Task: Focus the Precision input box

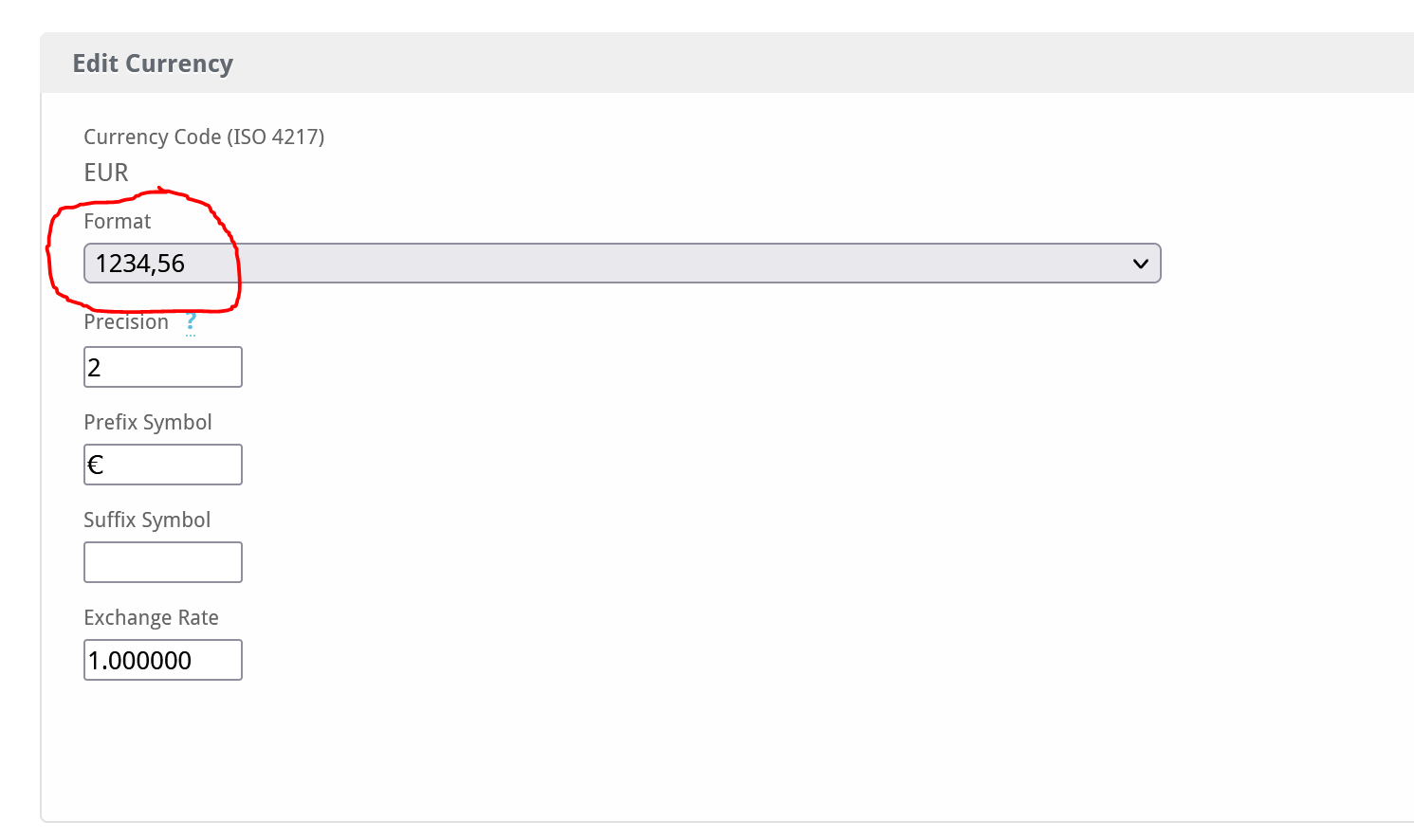Action: tap(163, 367)
